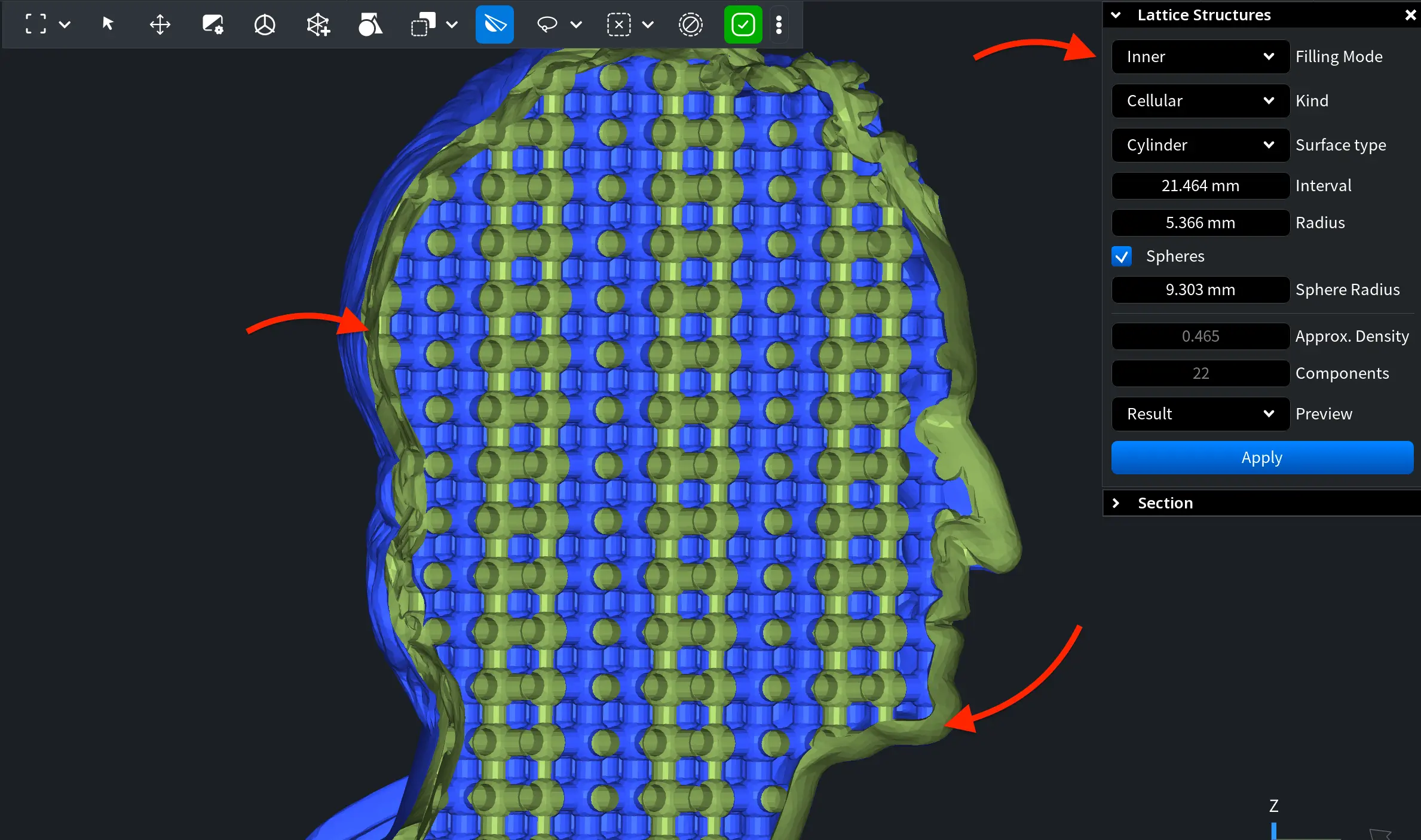Click the green confirm checkmark icon
This screenshot has width=1421, height=840.
743,24
